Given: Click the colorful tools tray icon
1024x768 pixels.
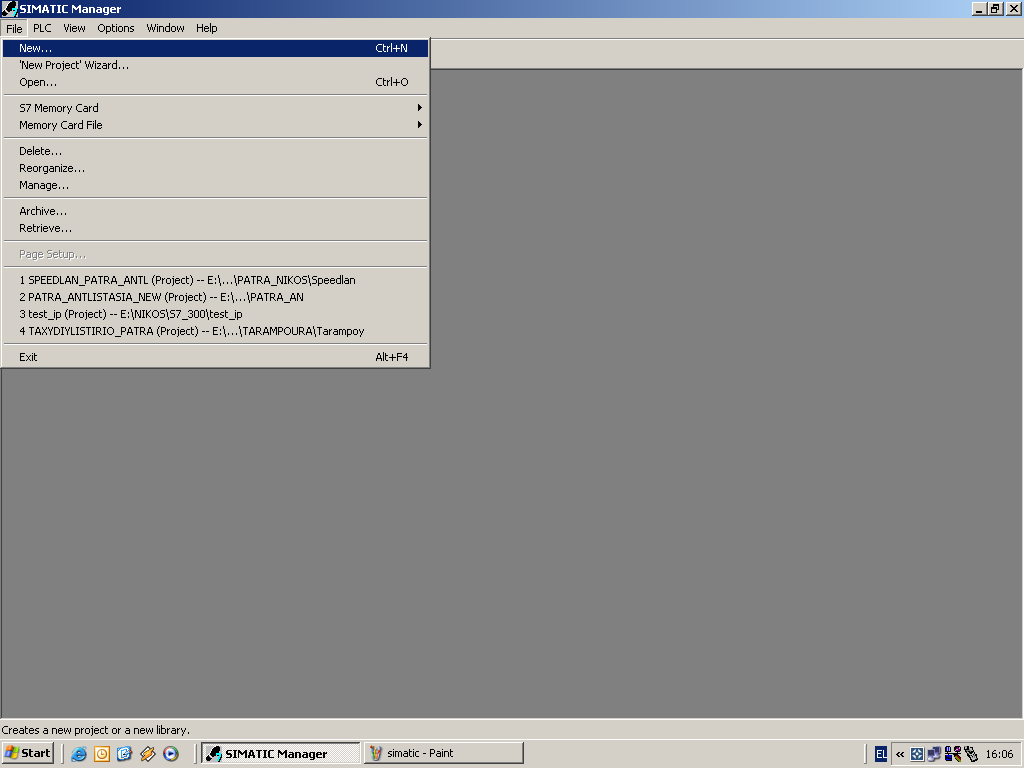Looking at the screenshot, I should tap(953, 754).
